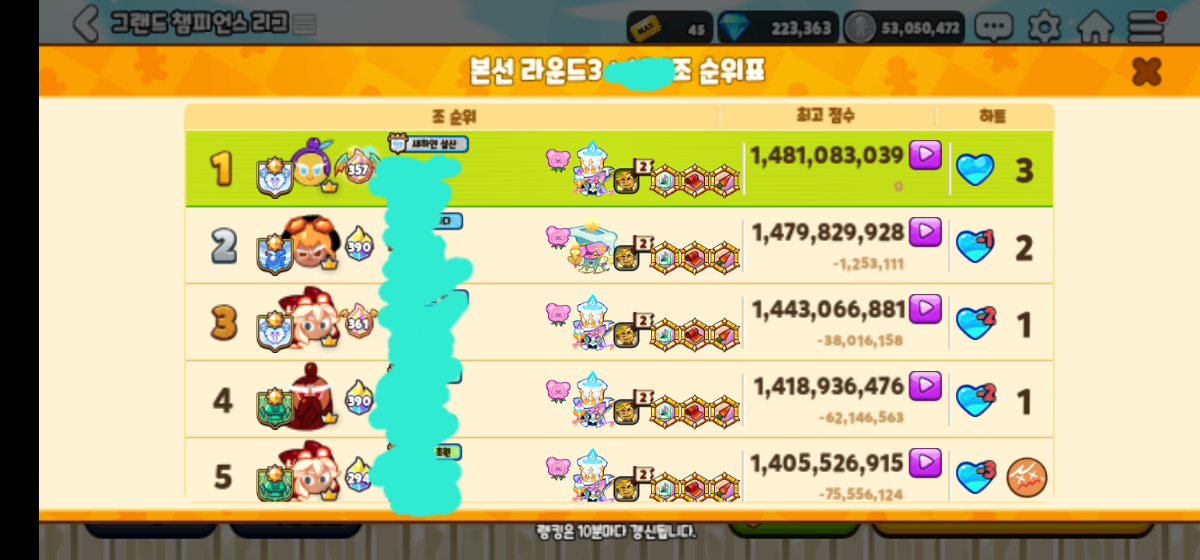Screen dimensions: 1200x560
Task: Play replay for the 1,443,066,881 score
Action: (926, 308)
